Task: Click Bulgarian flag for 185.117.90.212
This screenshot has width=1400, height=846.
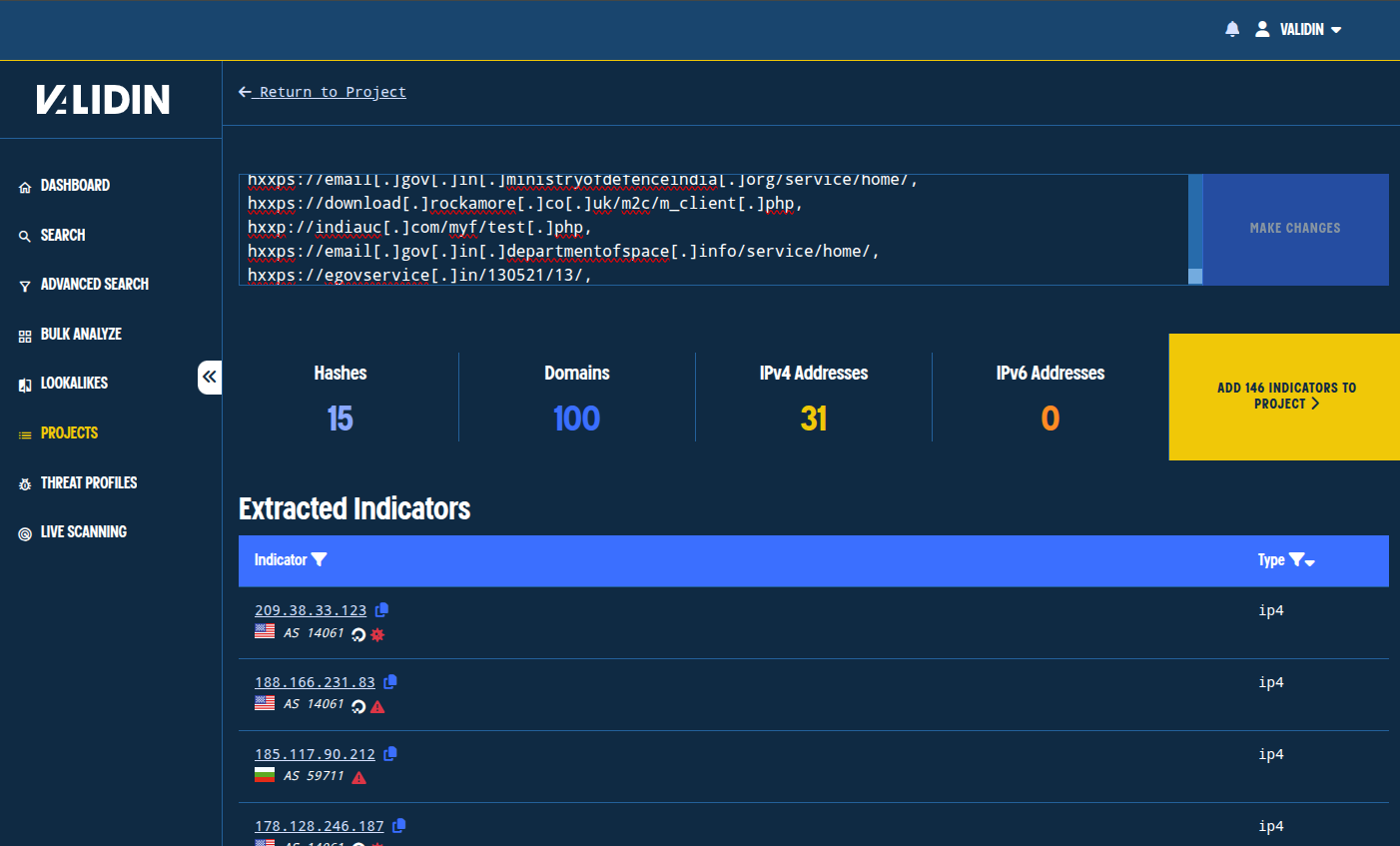Action: [265, 775]
